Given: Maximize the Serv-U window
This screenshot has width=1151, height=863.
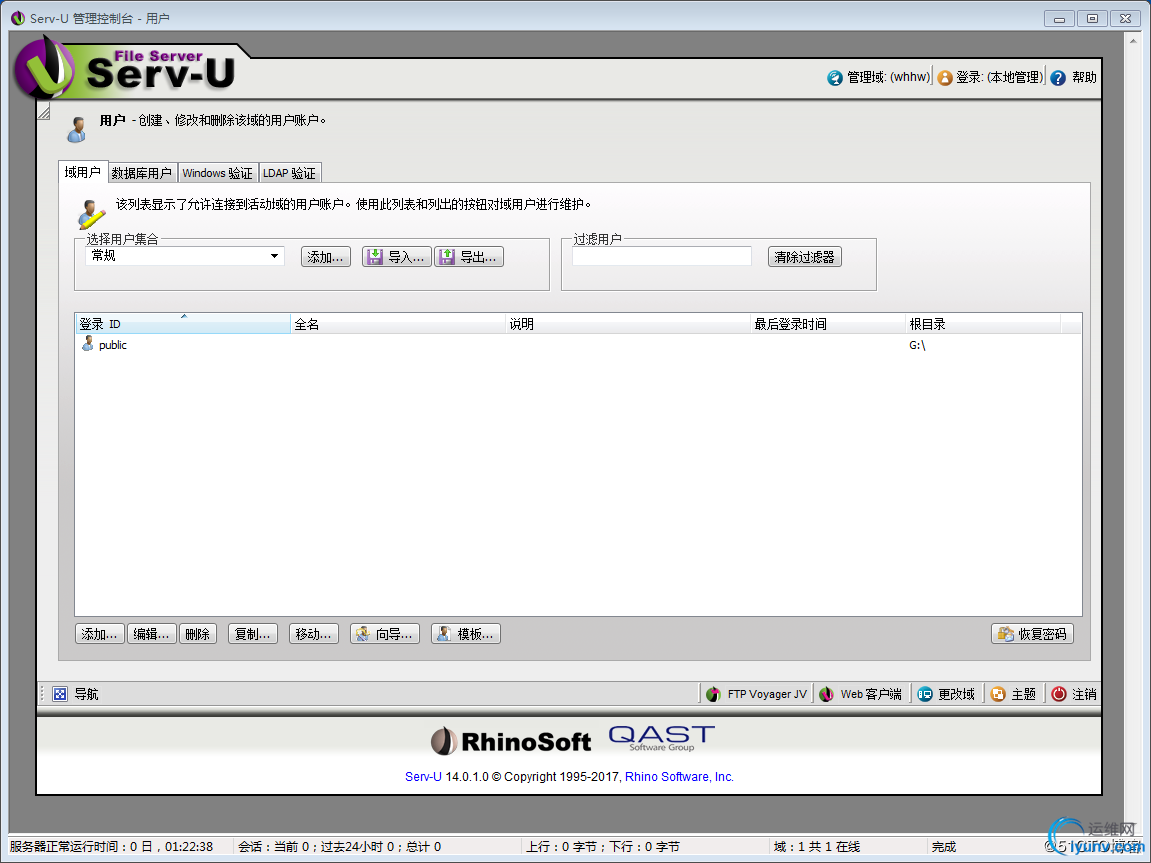Looking at the screenshot, I should coord(1092,18).
